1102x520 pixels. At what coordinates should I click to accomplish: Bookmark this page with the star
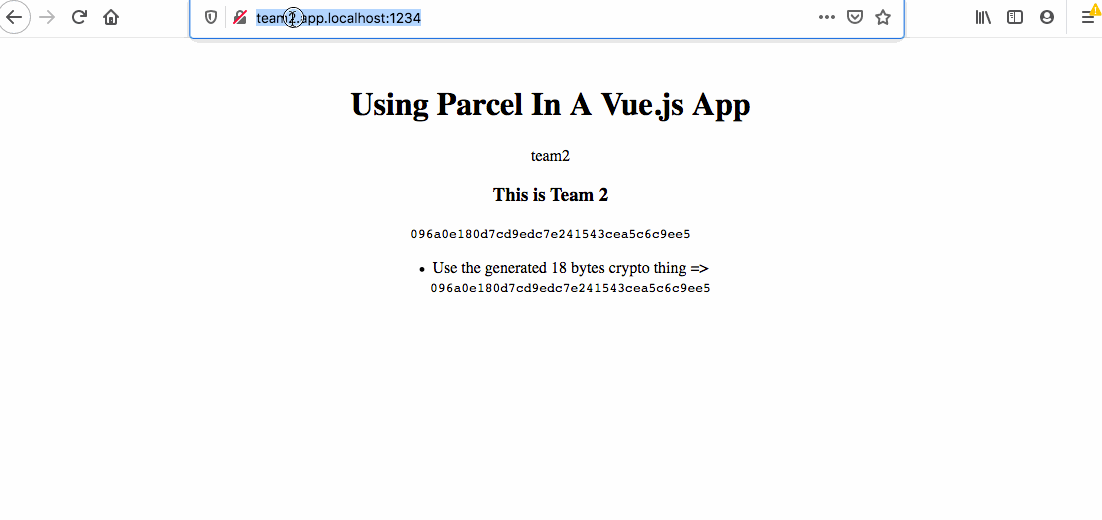[883, 18]
